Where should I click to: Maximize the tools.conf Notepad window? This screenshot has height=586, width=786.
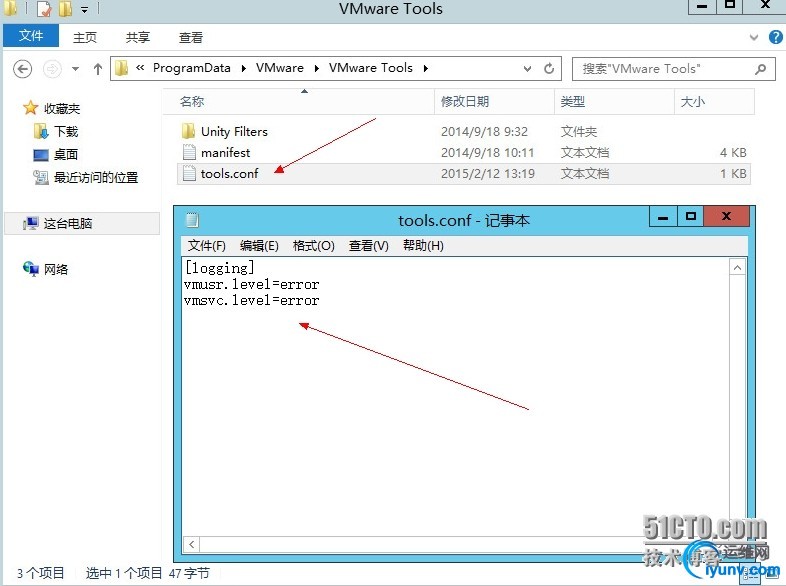(691, 217)
